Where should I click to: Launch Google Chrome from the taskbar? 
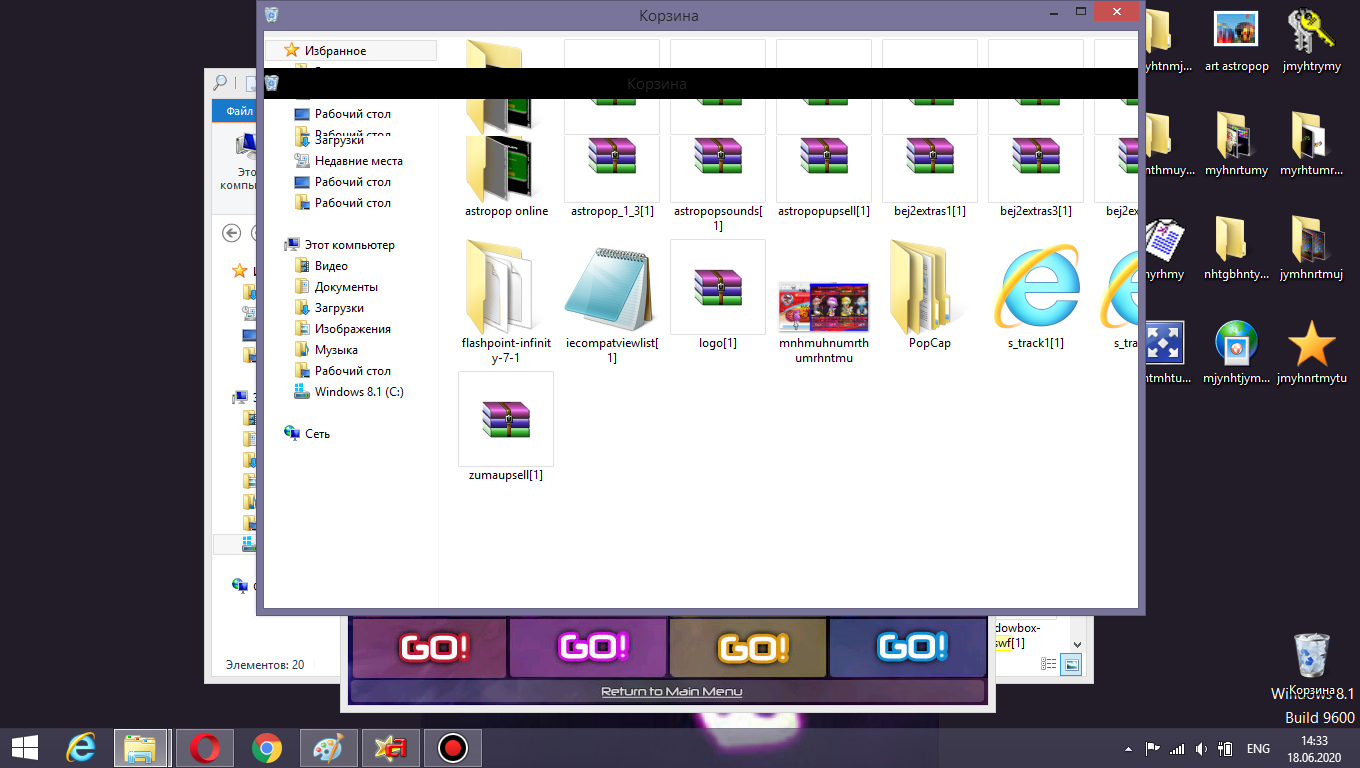[266, 747]
